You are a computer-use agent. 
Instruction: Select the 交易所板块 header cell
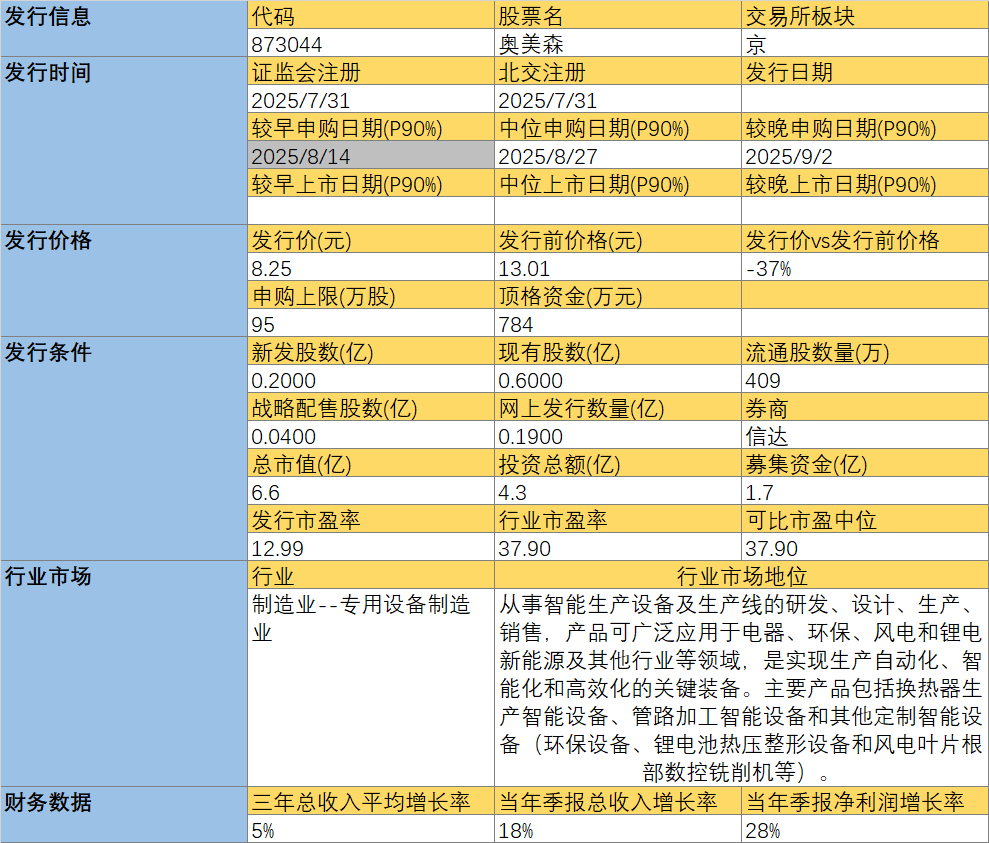coord(865,15)
